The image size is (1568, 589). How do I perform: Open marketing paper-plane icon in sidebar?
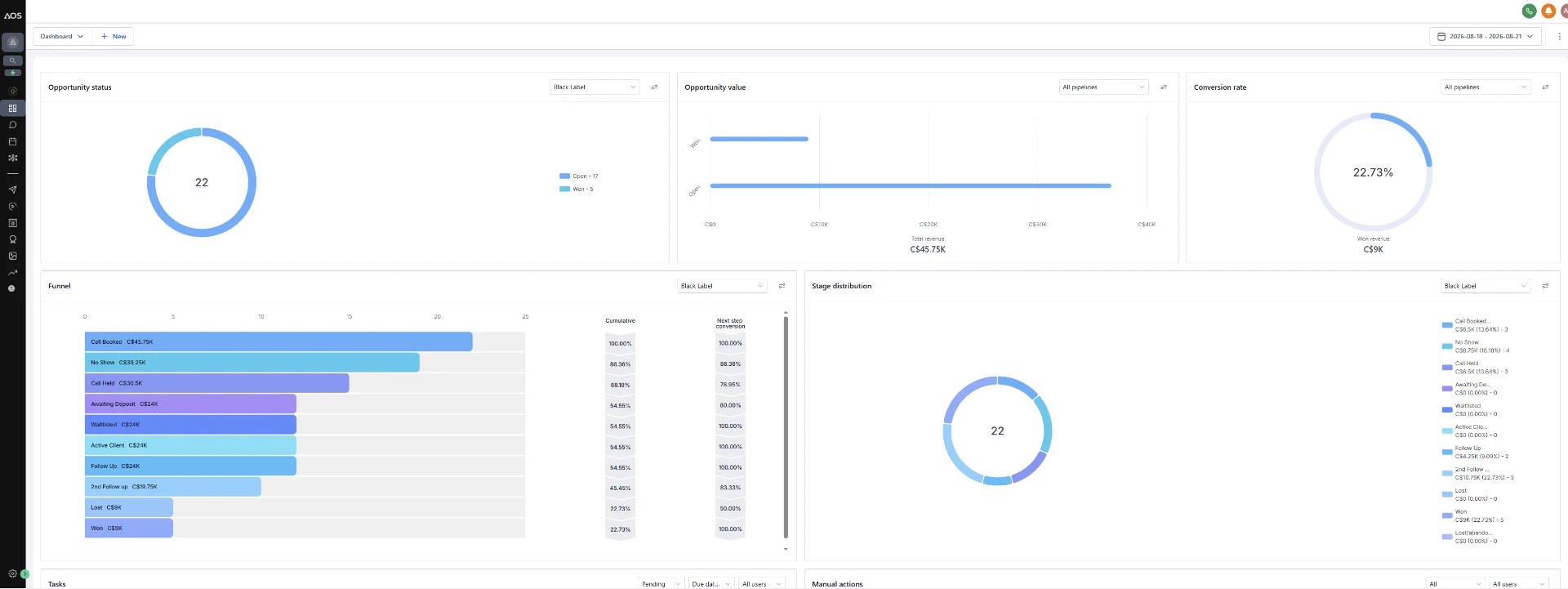coord(12,190)
